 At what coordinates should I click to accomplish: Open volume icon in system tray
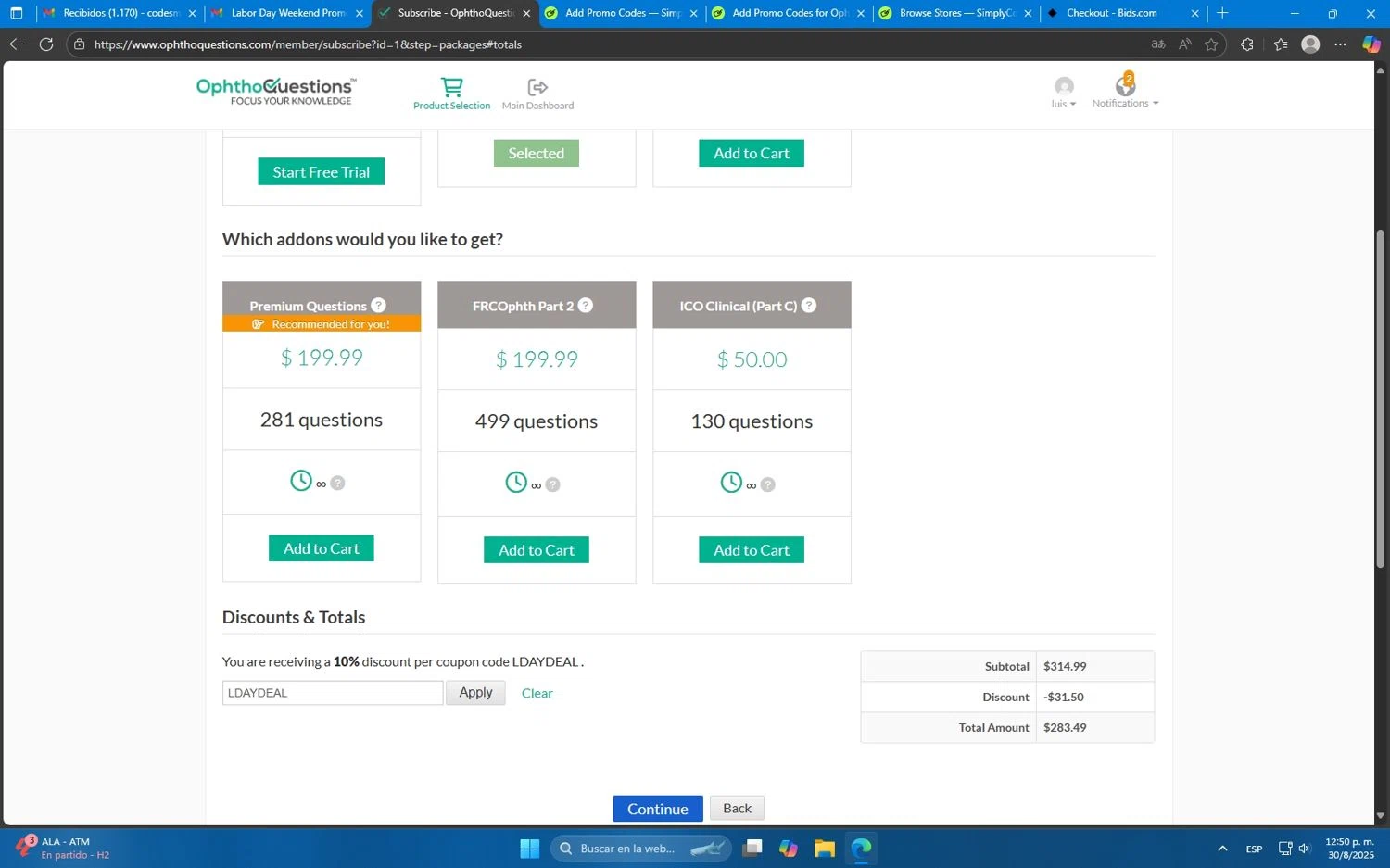[1305, 849]
